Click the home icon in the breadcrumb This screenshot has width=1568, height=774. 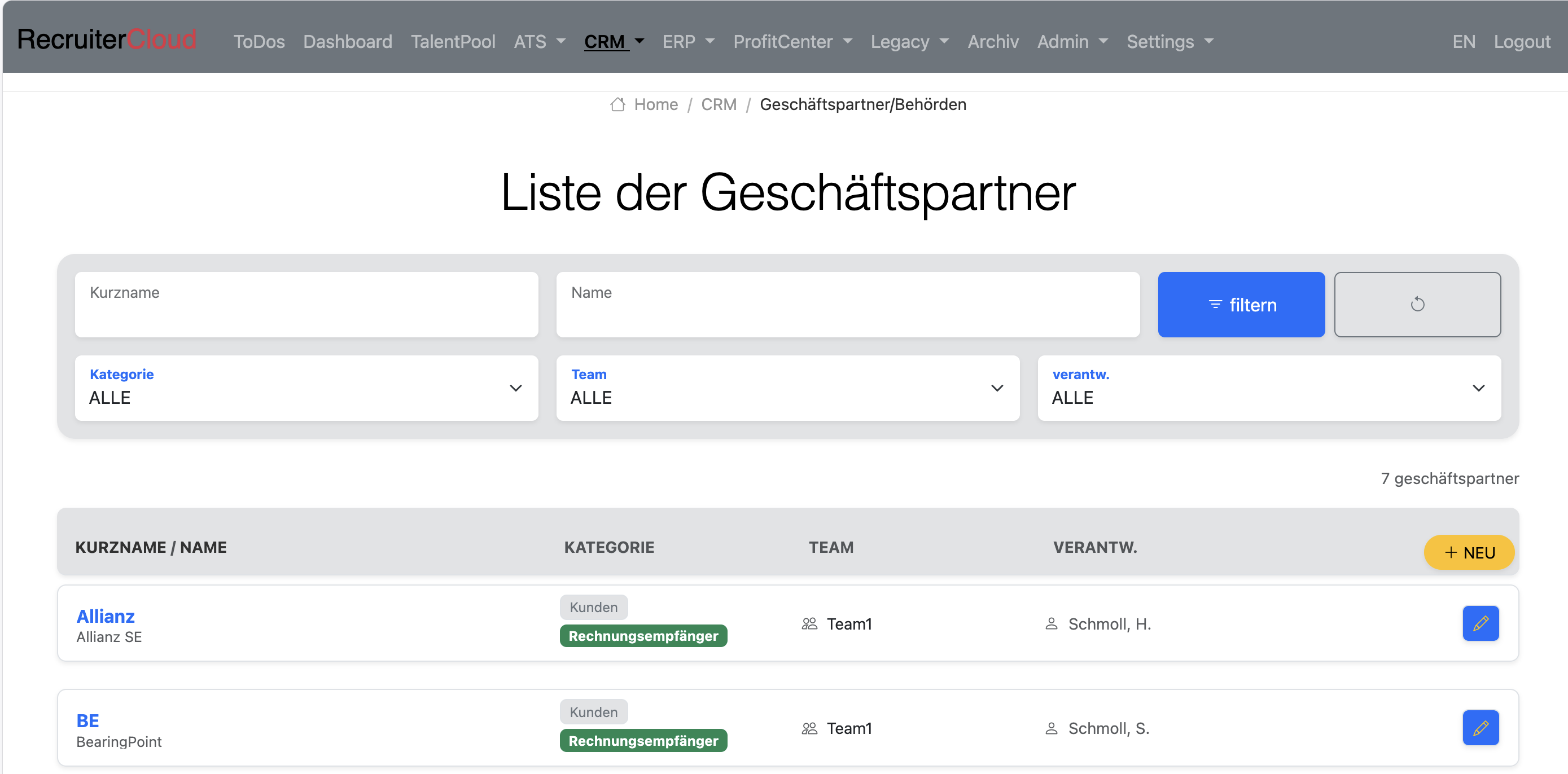click(617, 105)
